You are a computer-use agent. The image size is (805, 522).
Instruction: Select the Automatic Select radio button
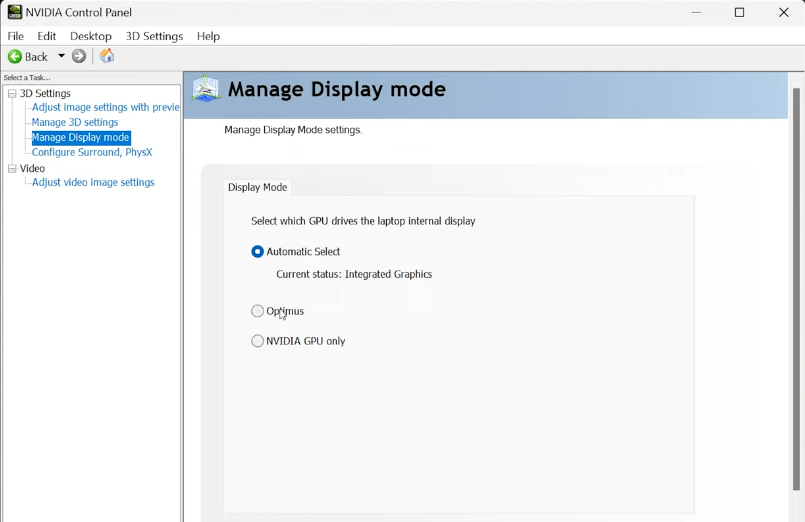[x=258, y=252]
